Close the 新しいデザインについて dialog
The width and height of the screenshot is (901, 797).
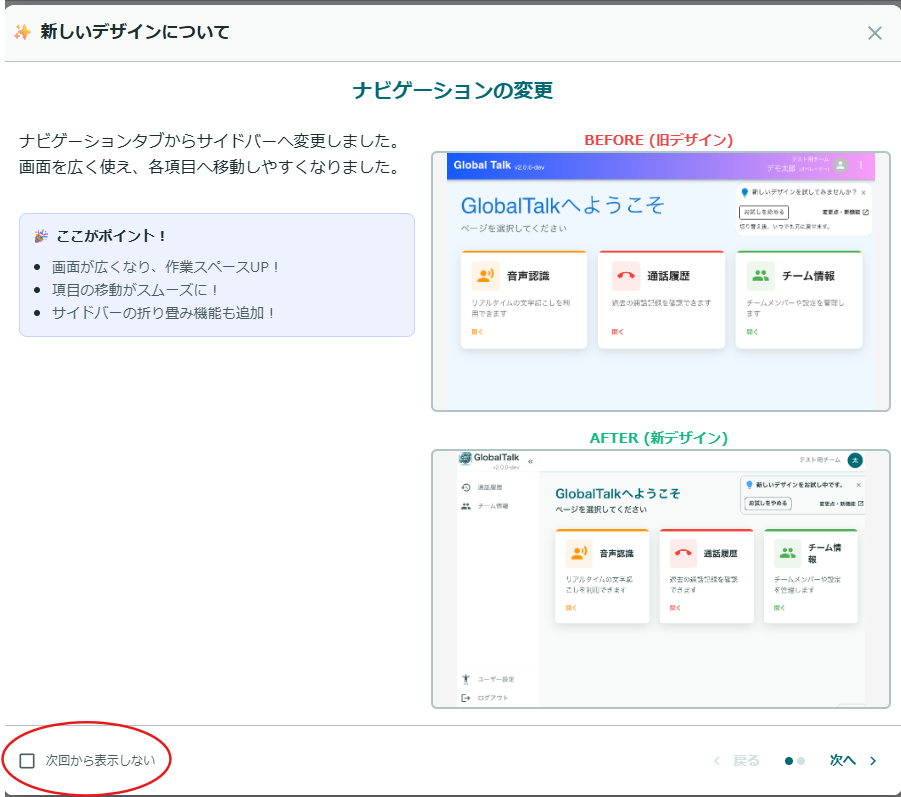point(875,33)
